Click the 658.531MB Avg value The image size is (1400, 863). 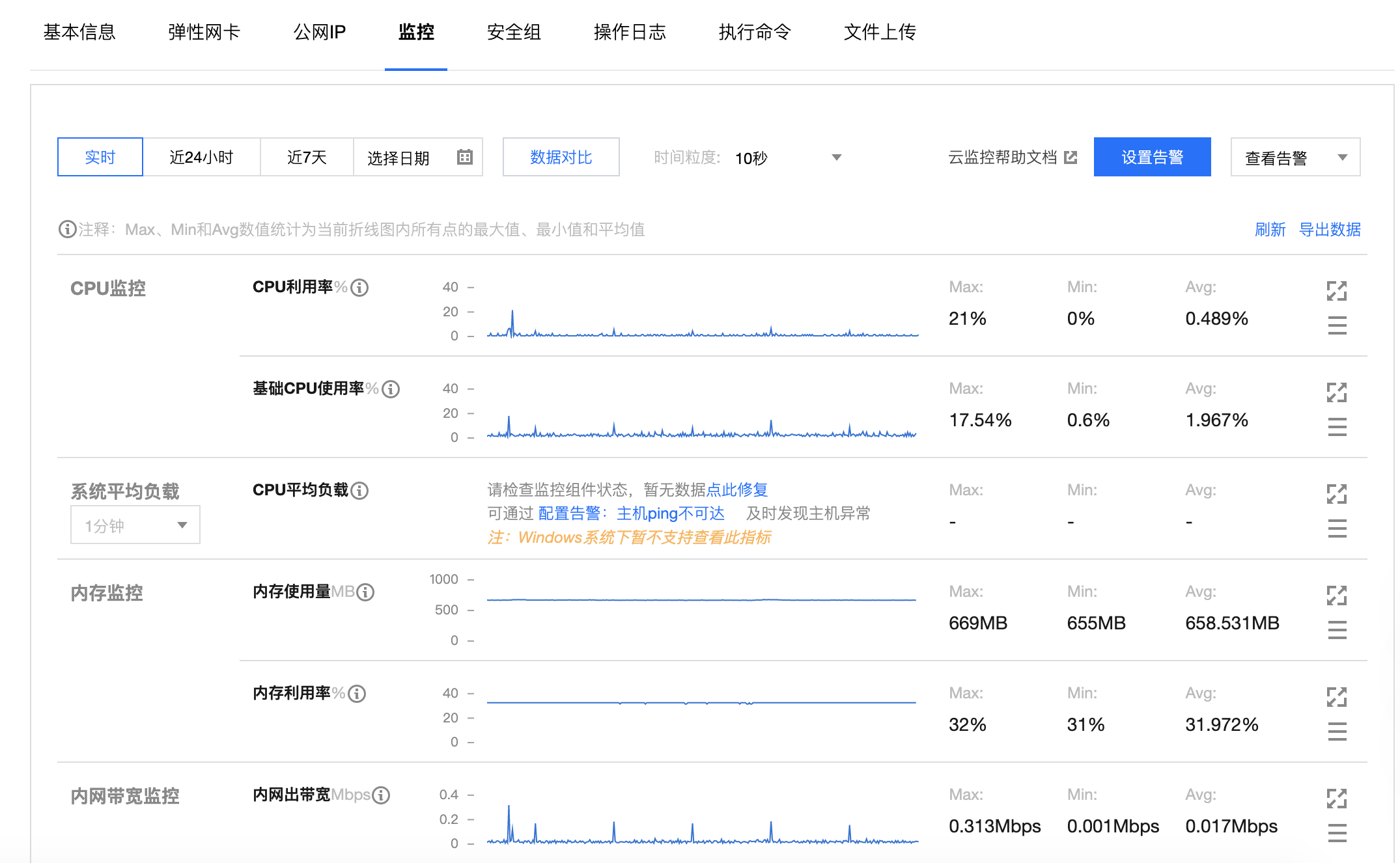1232,623
